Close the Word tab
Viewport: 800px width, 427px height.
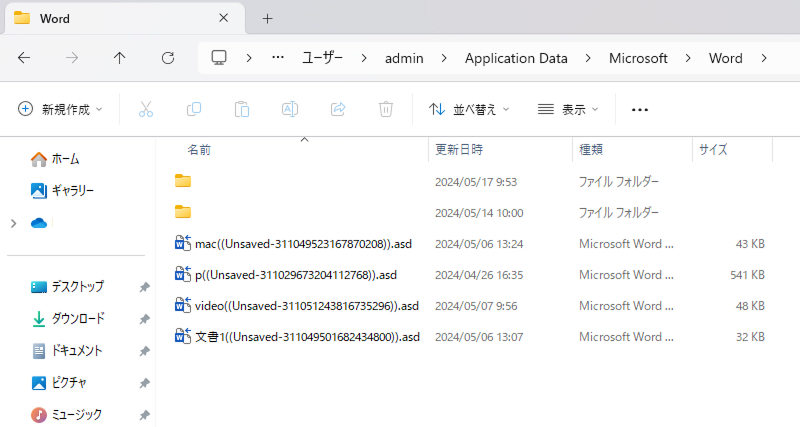tap(223, 18)
